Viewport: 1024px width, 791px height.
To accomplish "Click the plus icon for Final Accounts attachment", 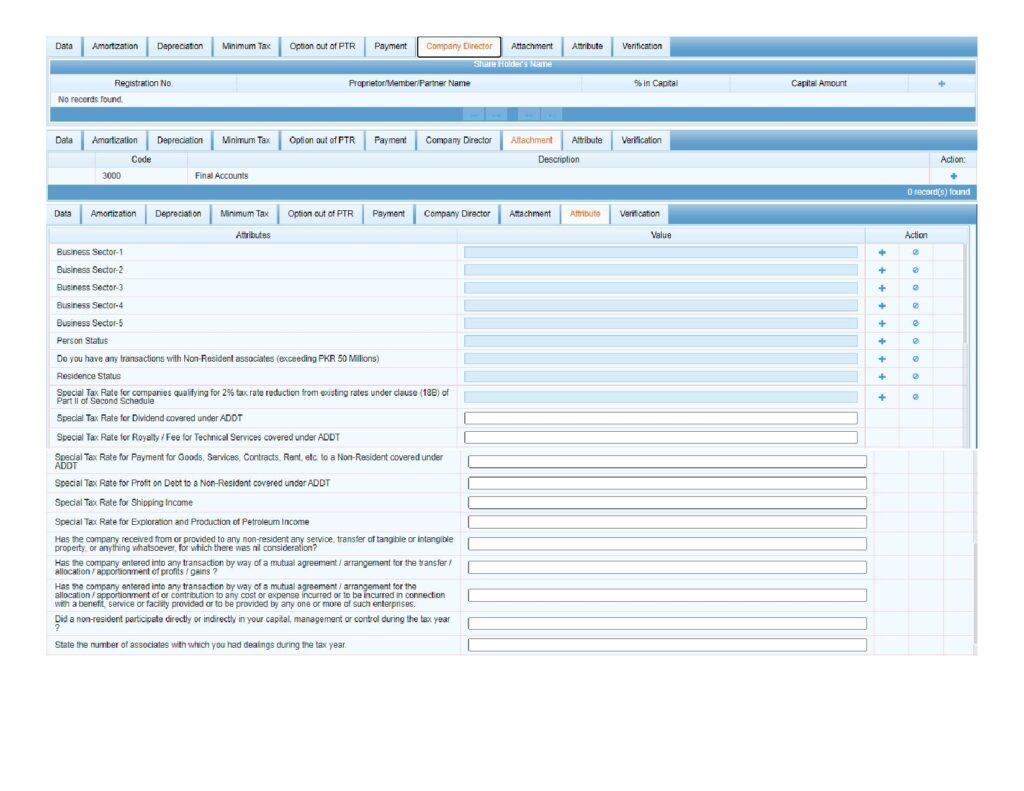I will point(953,176).
